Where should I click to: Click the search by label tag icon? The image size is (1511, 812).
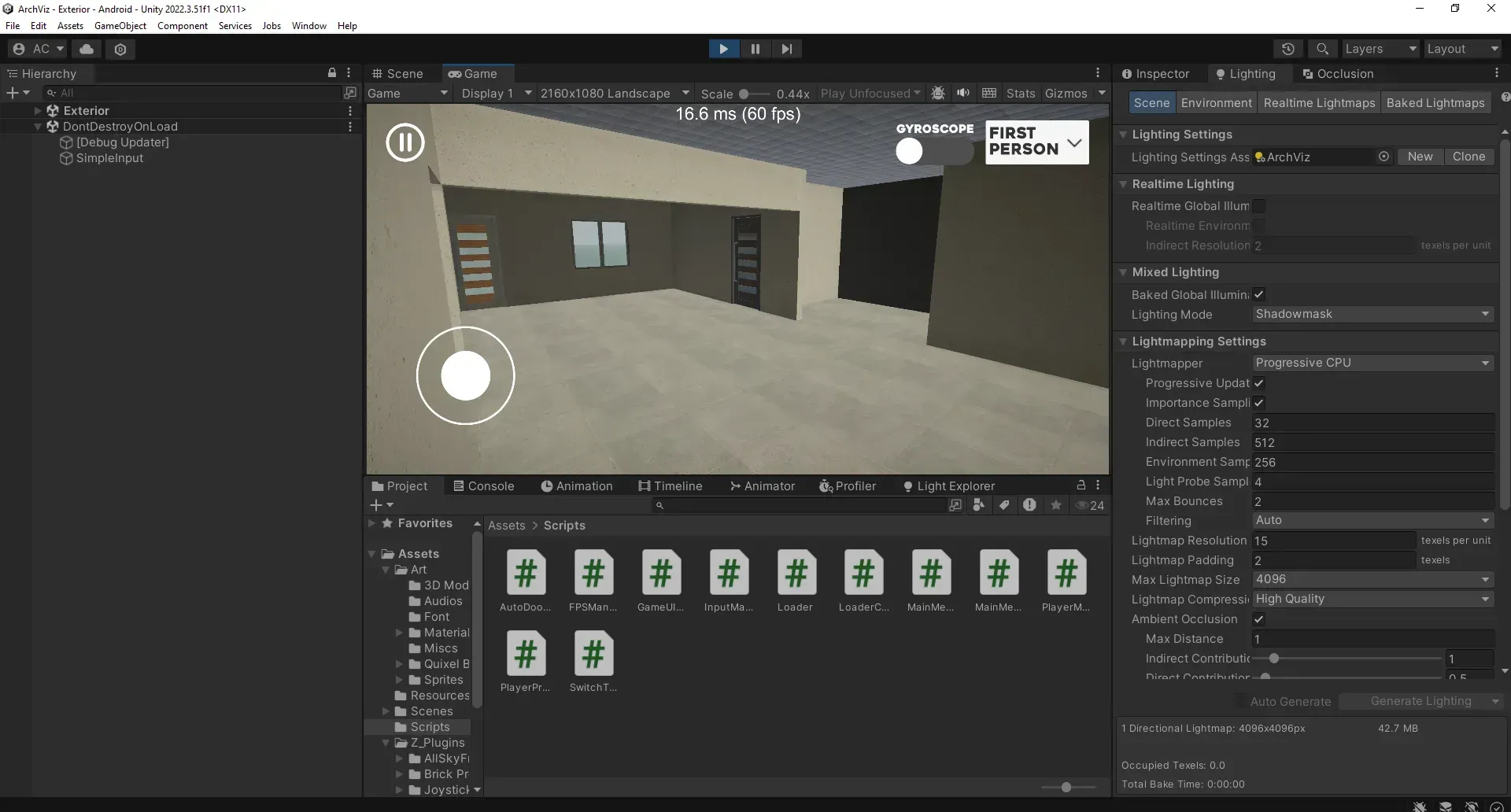1004,505
